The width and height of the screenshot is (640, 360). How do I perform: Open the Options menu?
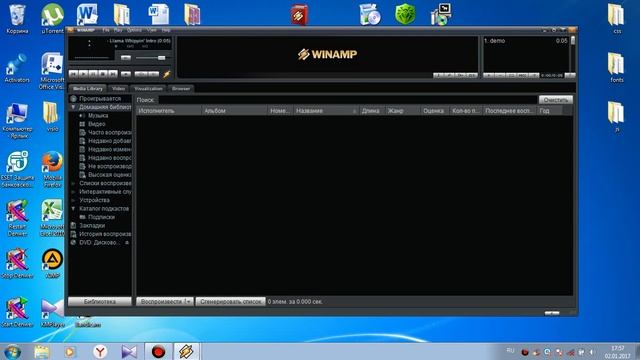click(x=134, y=30)
